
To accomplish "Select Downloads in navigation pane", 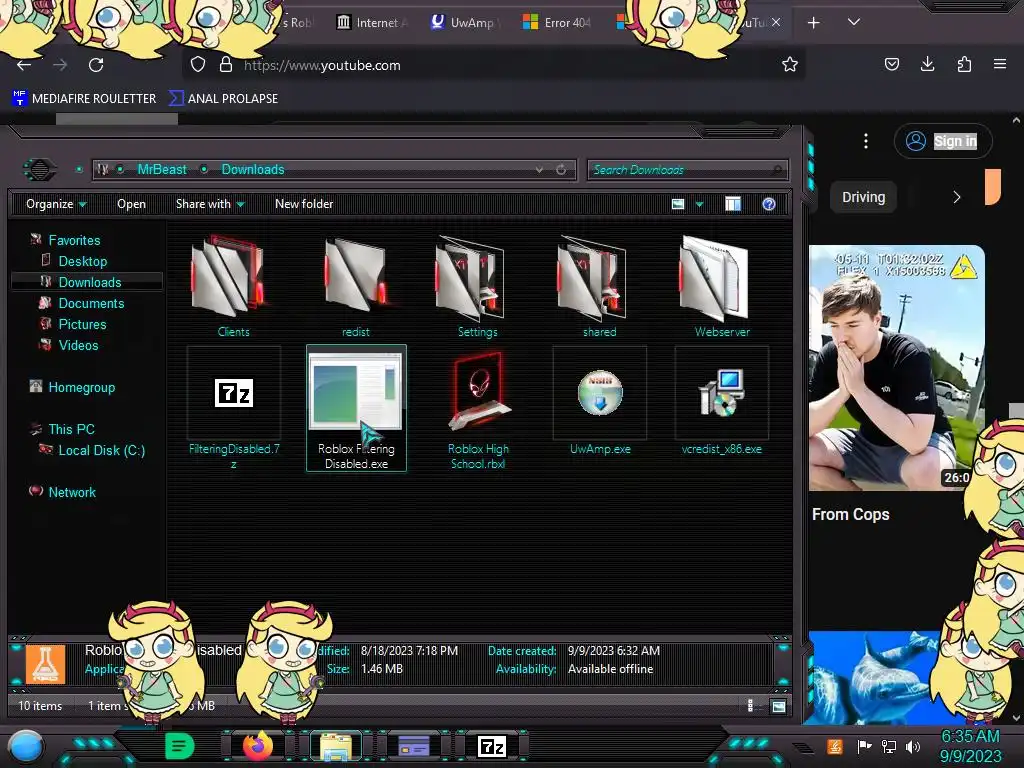I will [x=90, y=282].
